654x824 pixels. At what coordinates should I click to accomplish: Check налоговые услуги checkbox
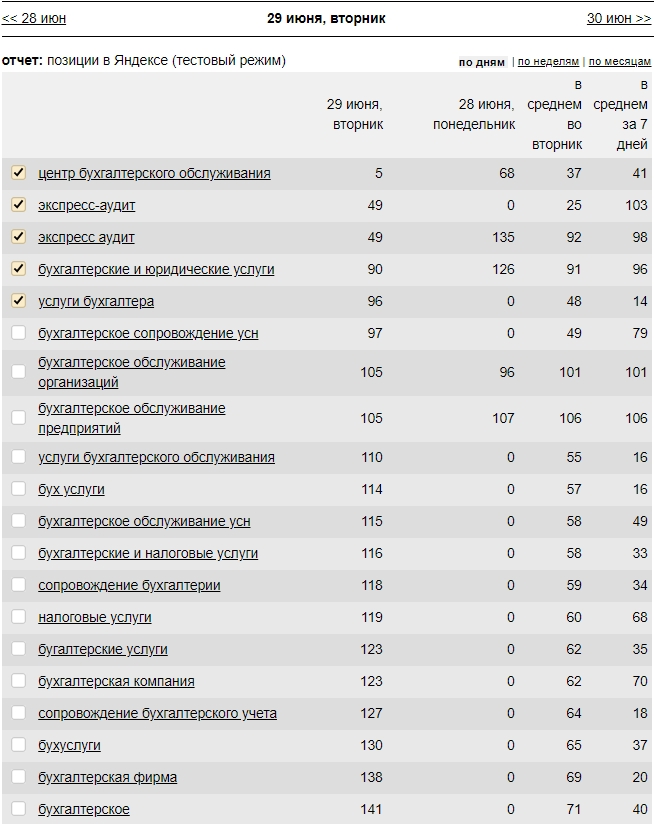click(x=18, y=616)
